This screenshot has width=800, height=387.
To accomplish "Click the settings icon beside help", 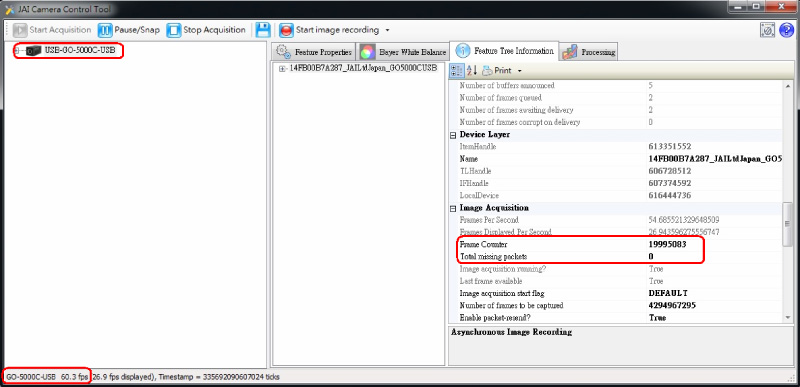I will 767,31.
